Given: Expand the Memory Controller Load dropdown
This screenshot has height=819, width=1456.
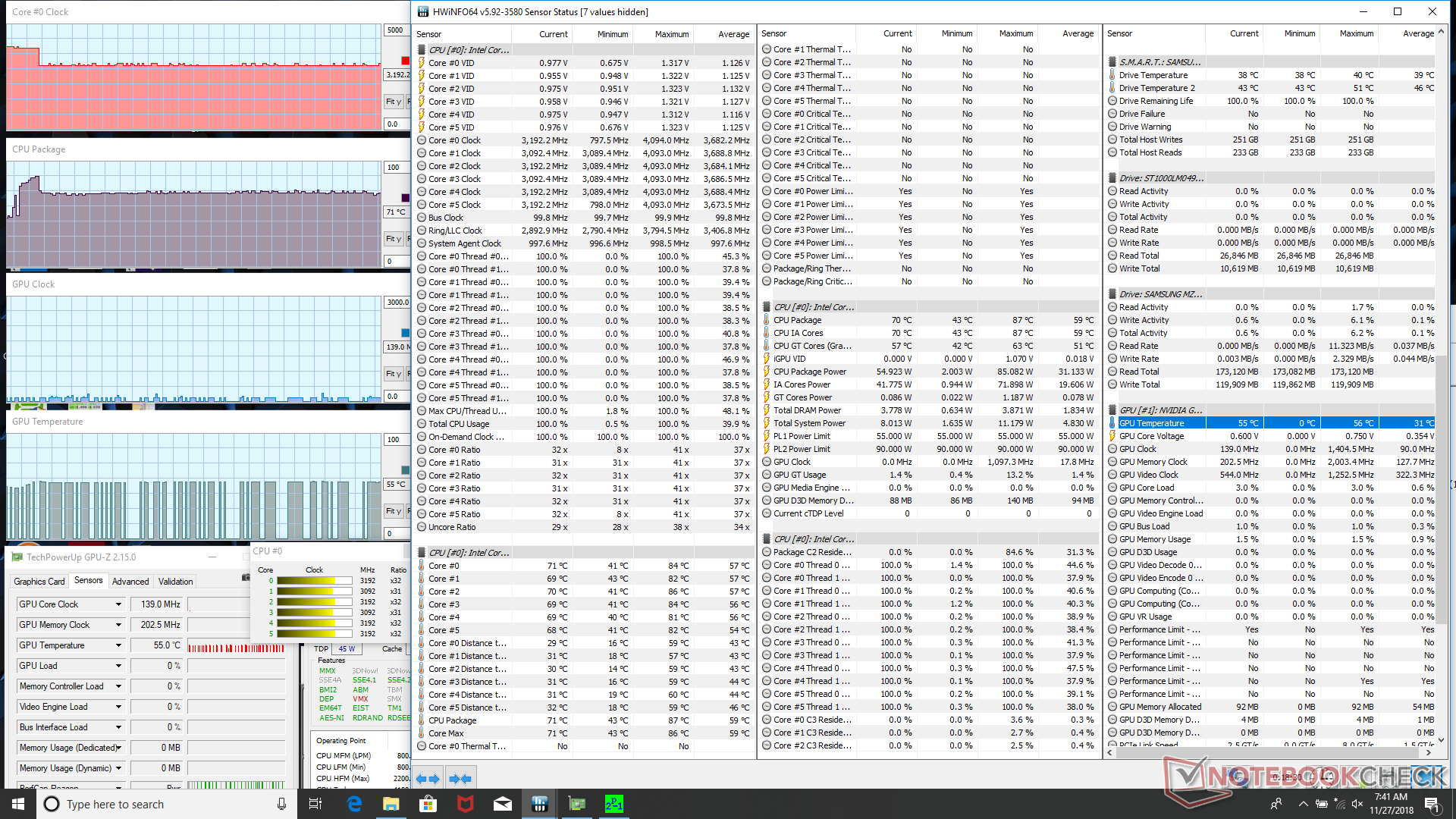Looking at the screenshot, I should (118, 686).
